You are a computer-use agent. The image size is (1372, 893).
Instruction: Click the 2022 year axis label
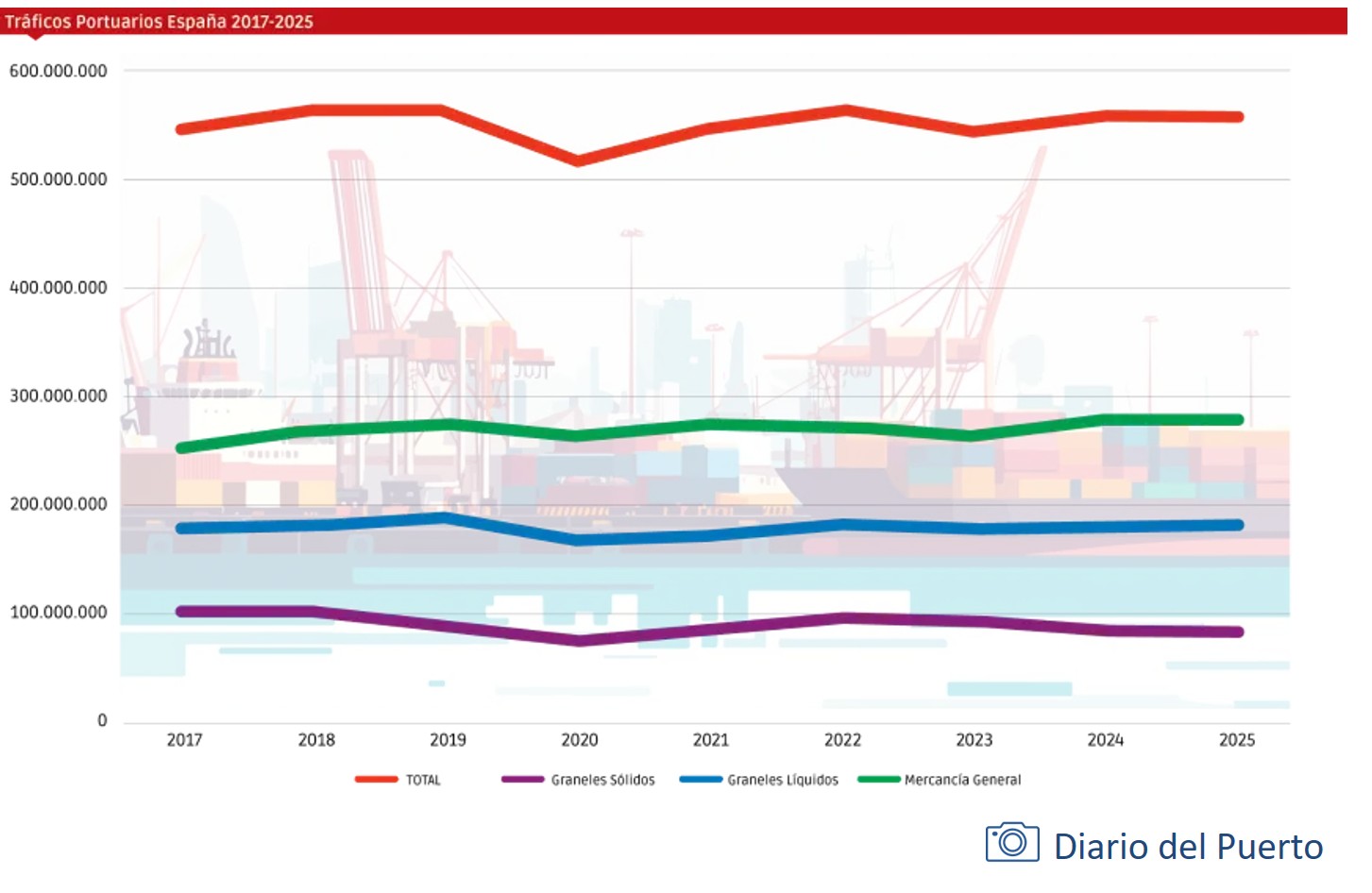(x=842, y=740)
